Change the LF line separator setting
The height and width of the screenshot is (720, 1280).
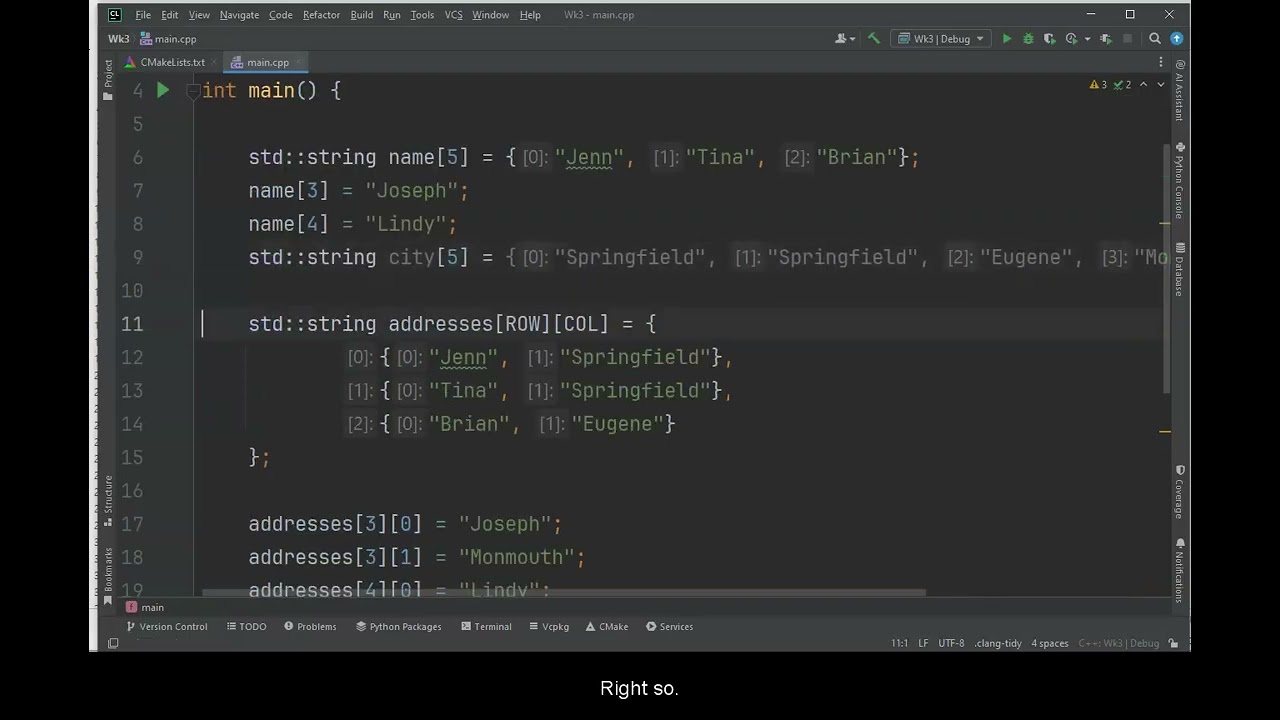coord(924,644)
